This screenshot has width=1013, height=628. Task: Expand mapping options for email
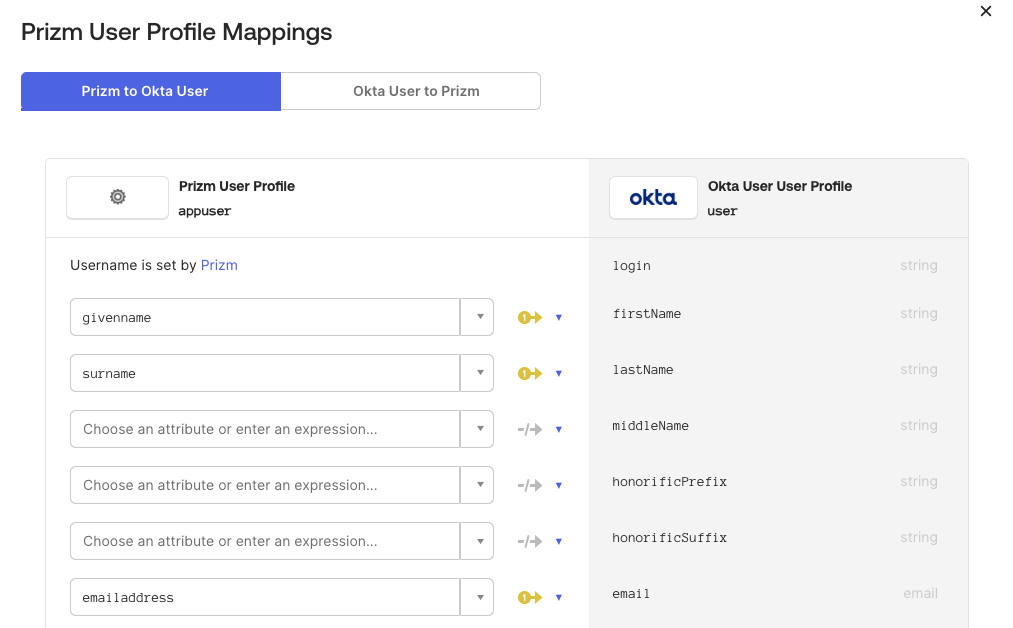(x=559, y=598)
